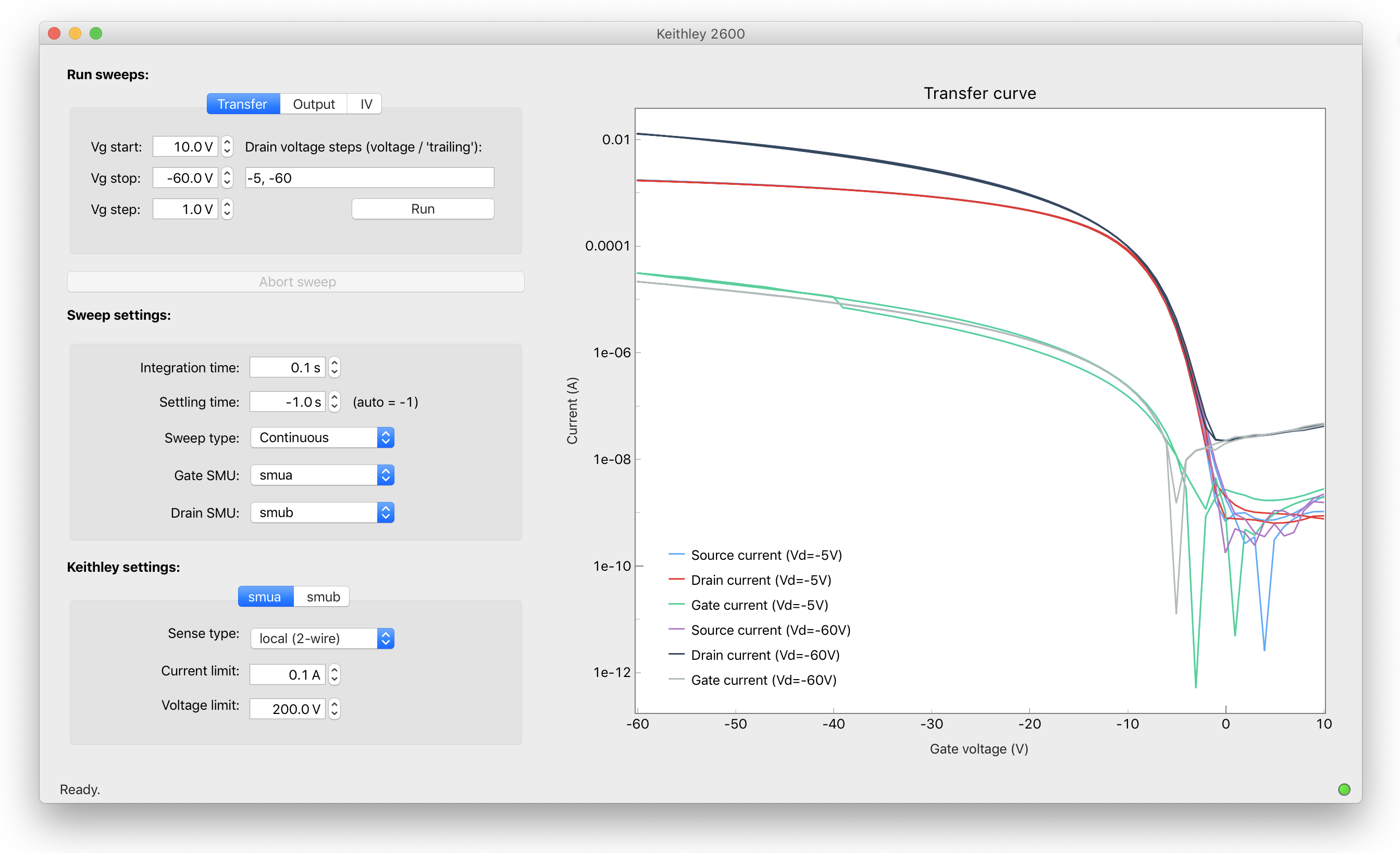Click Gate current (Vd=-5V) legend entry
1400x853 pixels.
click(x=748, y=605)
